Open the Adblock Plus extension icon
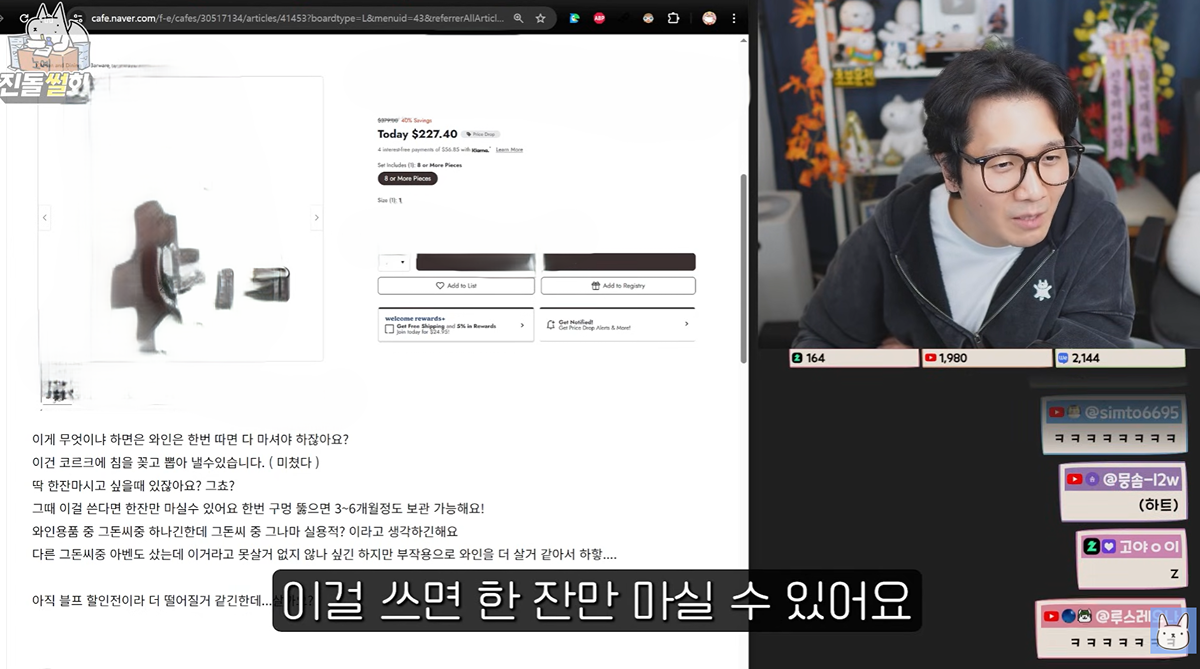The width and height of the screenshot is (1200, 669). (599, 18)
